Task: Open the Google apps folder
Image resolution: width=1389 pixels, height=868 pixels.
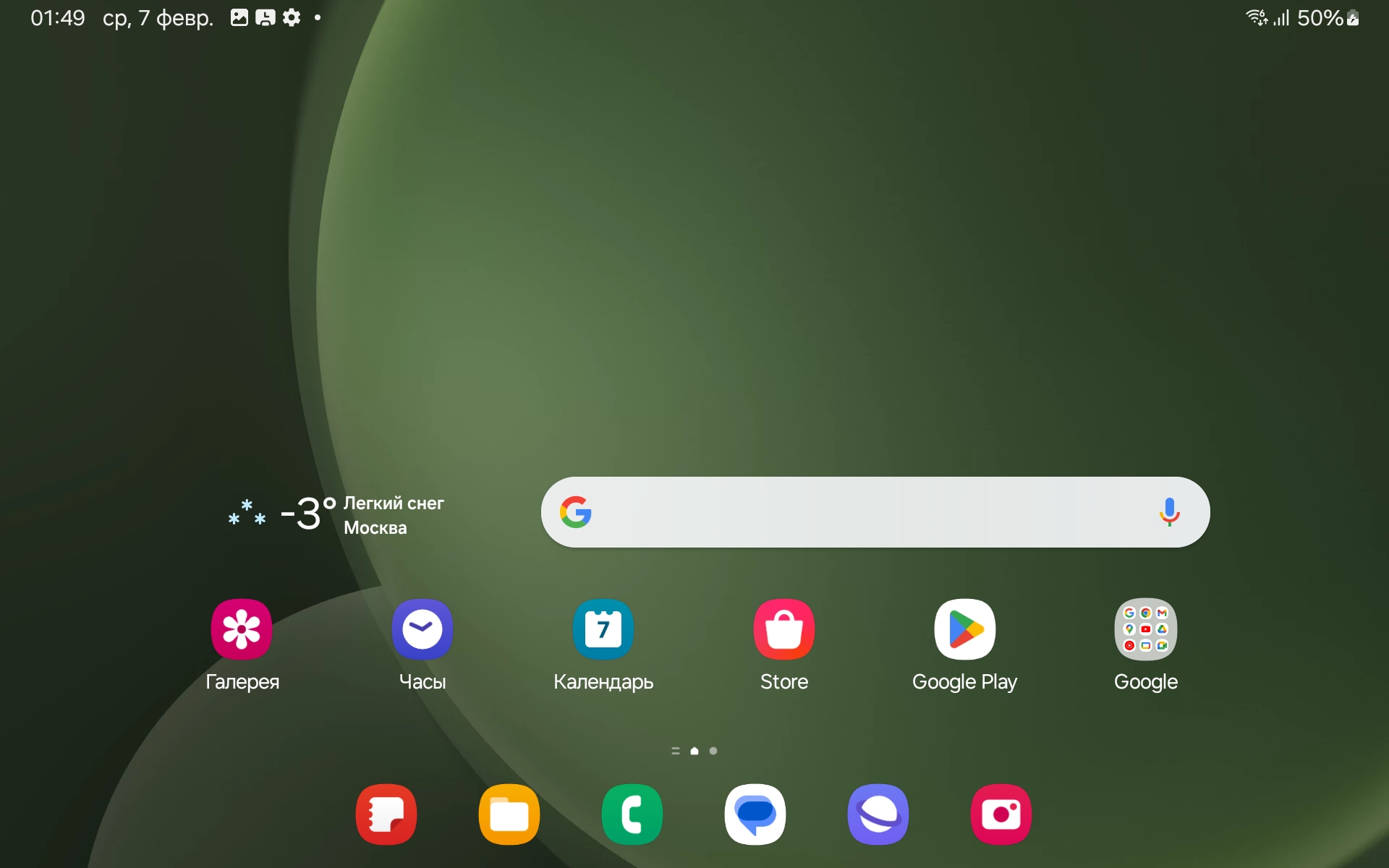Action: click(1146, 629)
